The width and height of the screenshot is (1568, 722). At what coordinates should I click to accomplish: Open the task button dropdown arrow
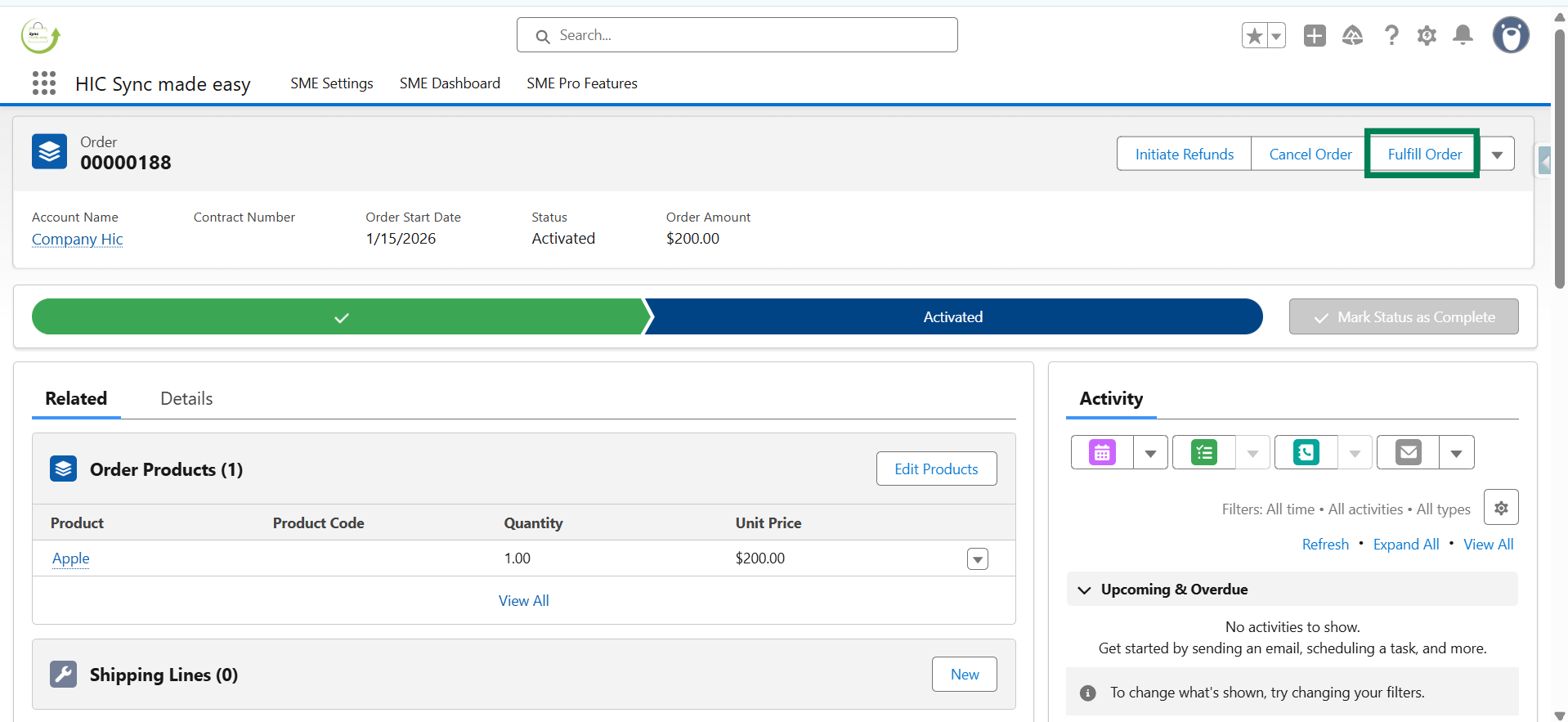(1252, 452)
